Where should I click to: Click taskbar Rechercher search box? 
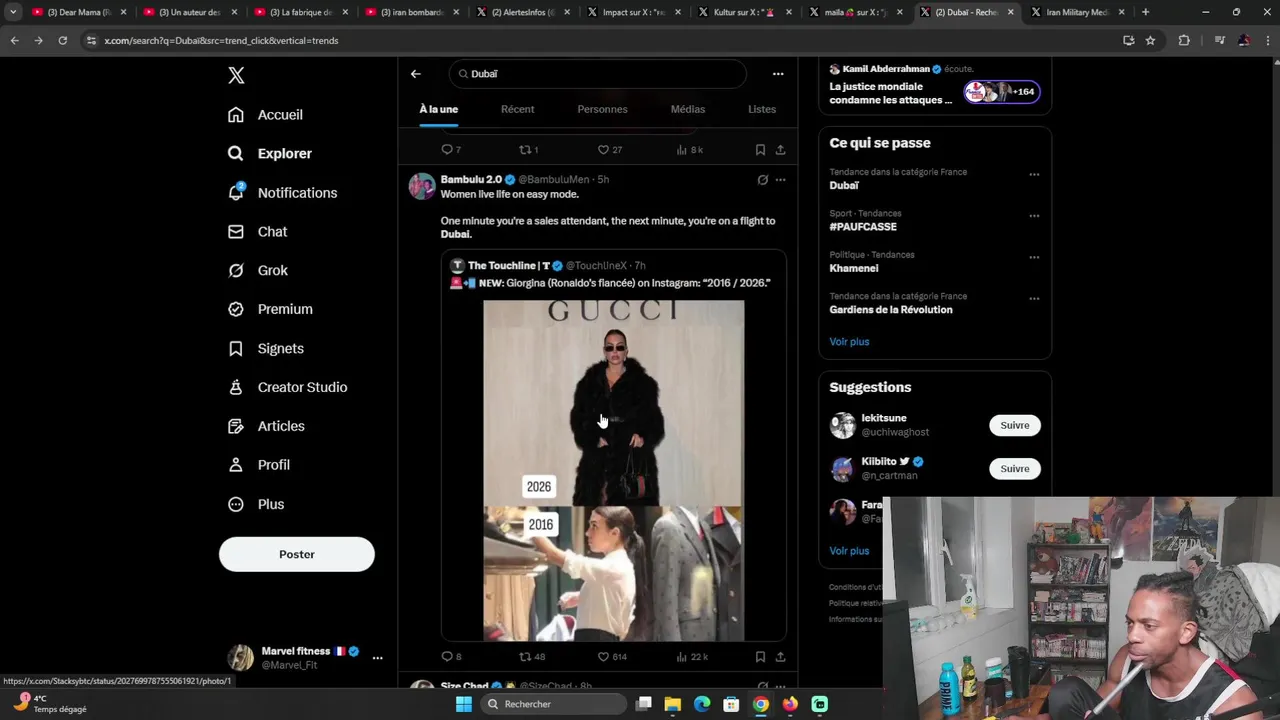point(553,704)
